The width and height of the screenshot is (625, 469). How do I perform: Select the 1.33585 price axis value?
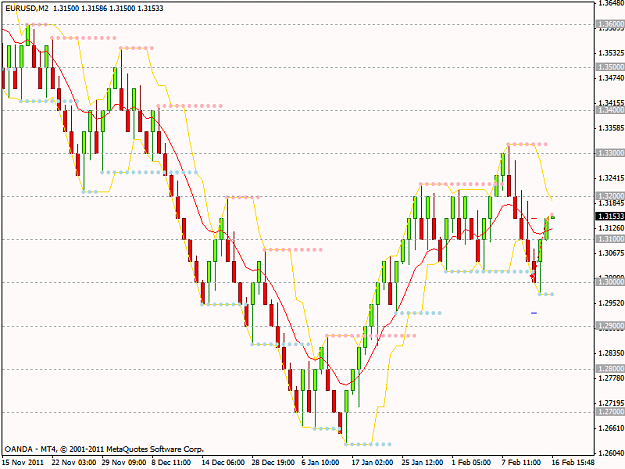(x=611, y=128)
